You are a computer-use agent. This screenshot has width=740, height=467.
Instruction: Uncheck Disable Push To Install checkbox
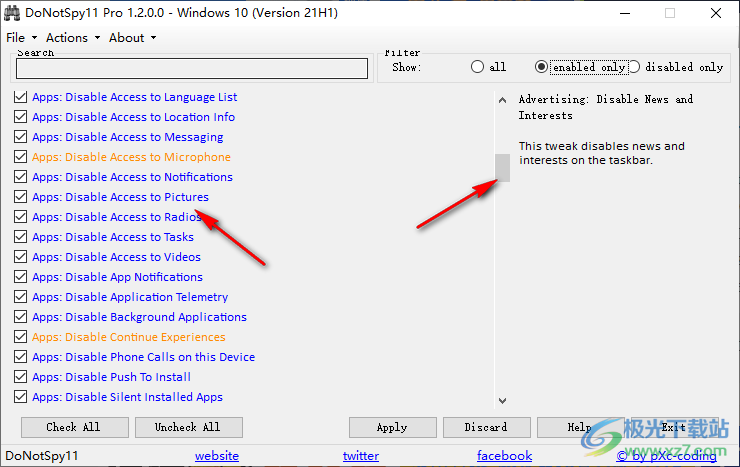click(20, 377)
